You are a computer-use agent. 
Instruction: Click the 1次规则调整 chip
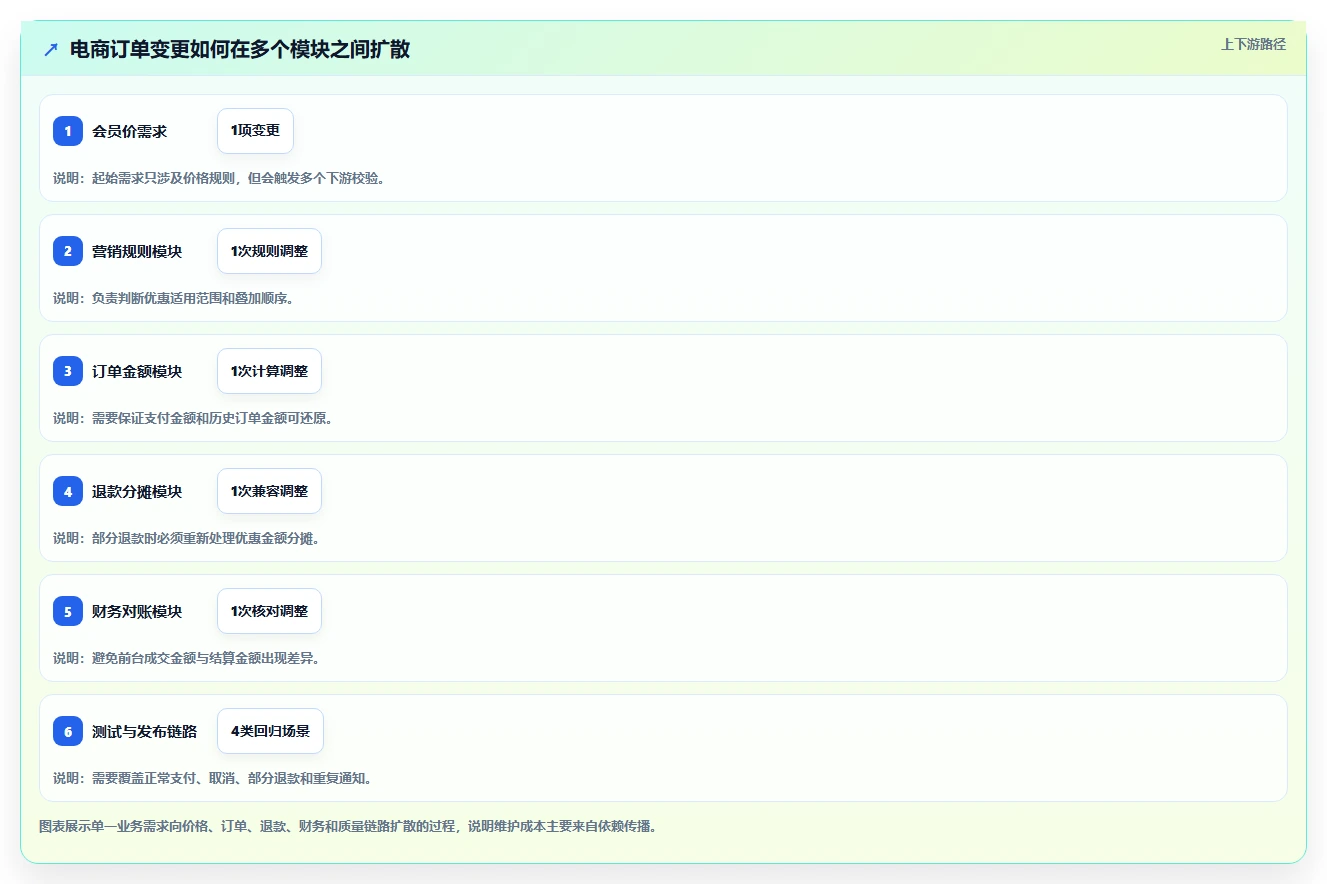pos(269,251)
